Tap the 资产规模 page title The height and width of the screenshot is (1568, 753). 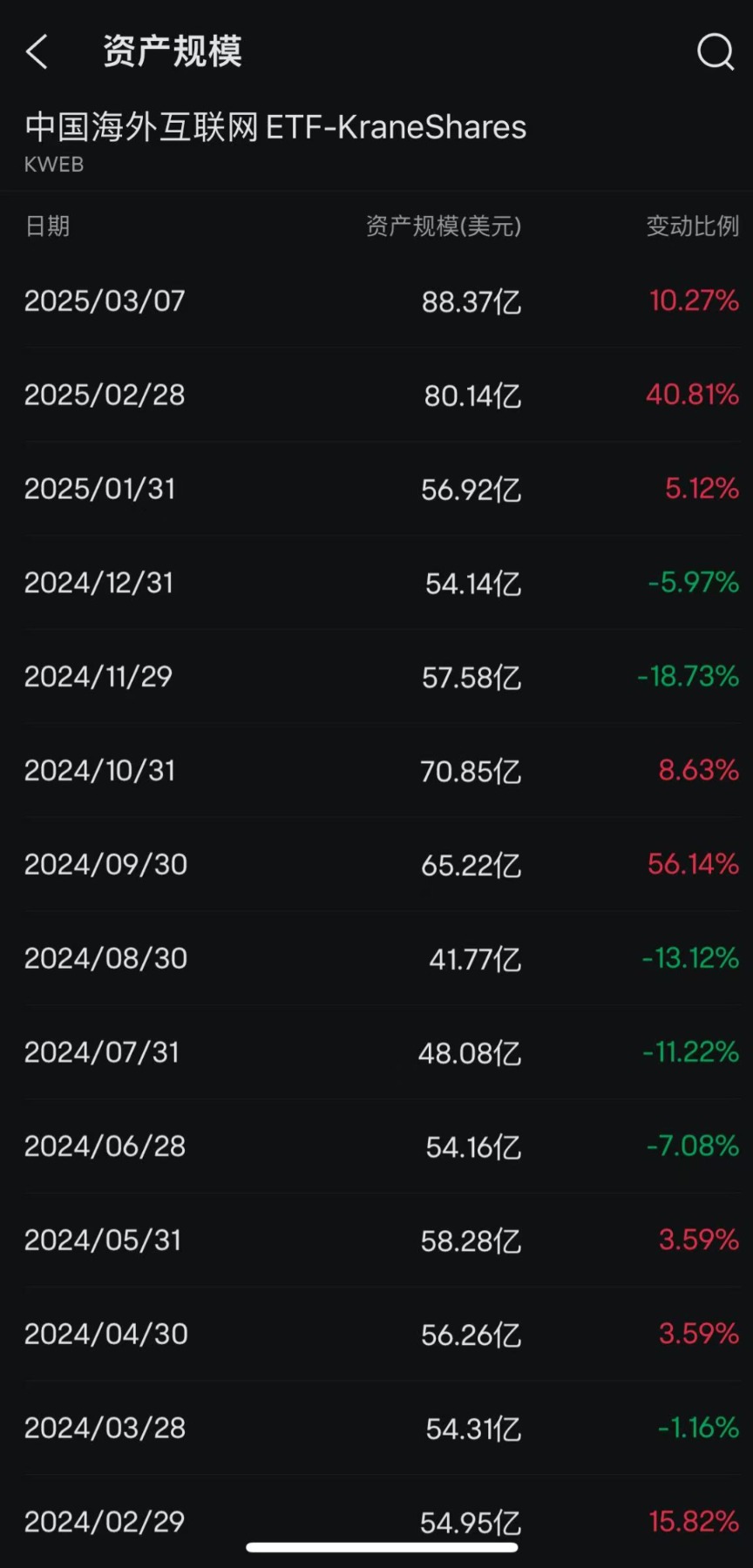click(173, 51)
